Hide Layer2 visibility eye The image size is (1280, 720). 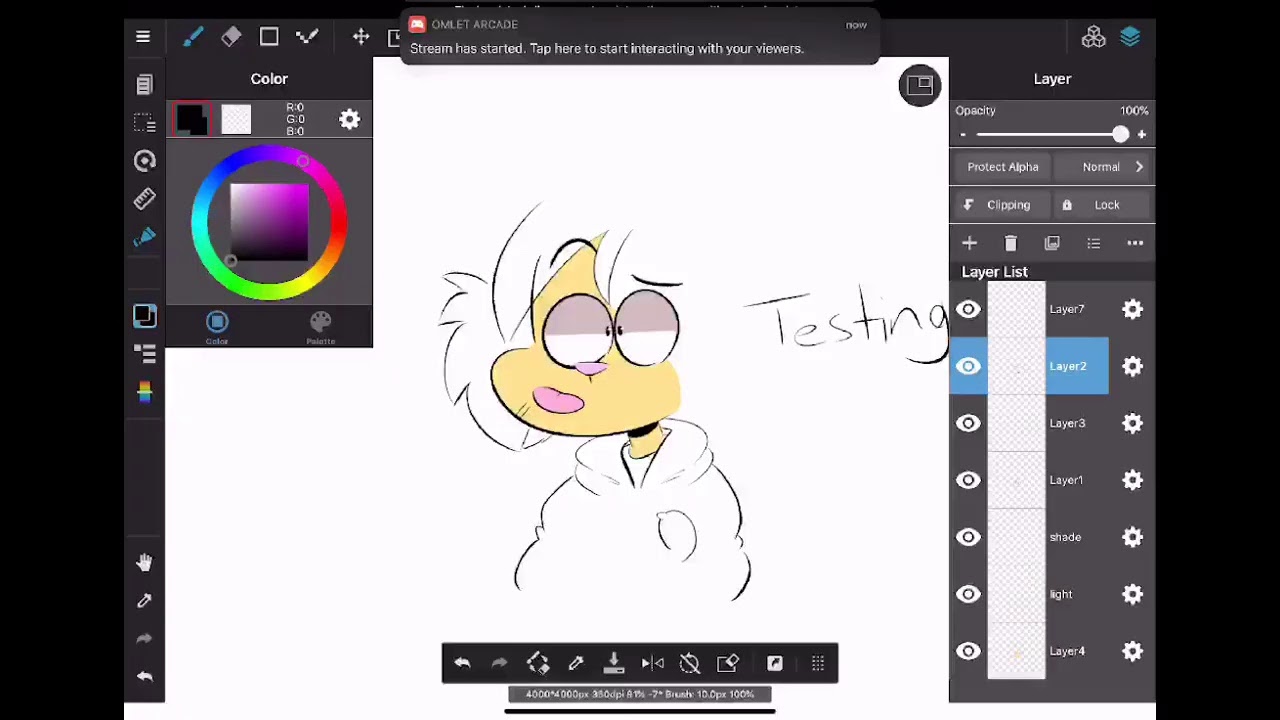[968, 367]
